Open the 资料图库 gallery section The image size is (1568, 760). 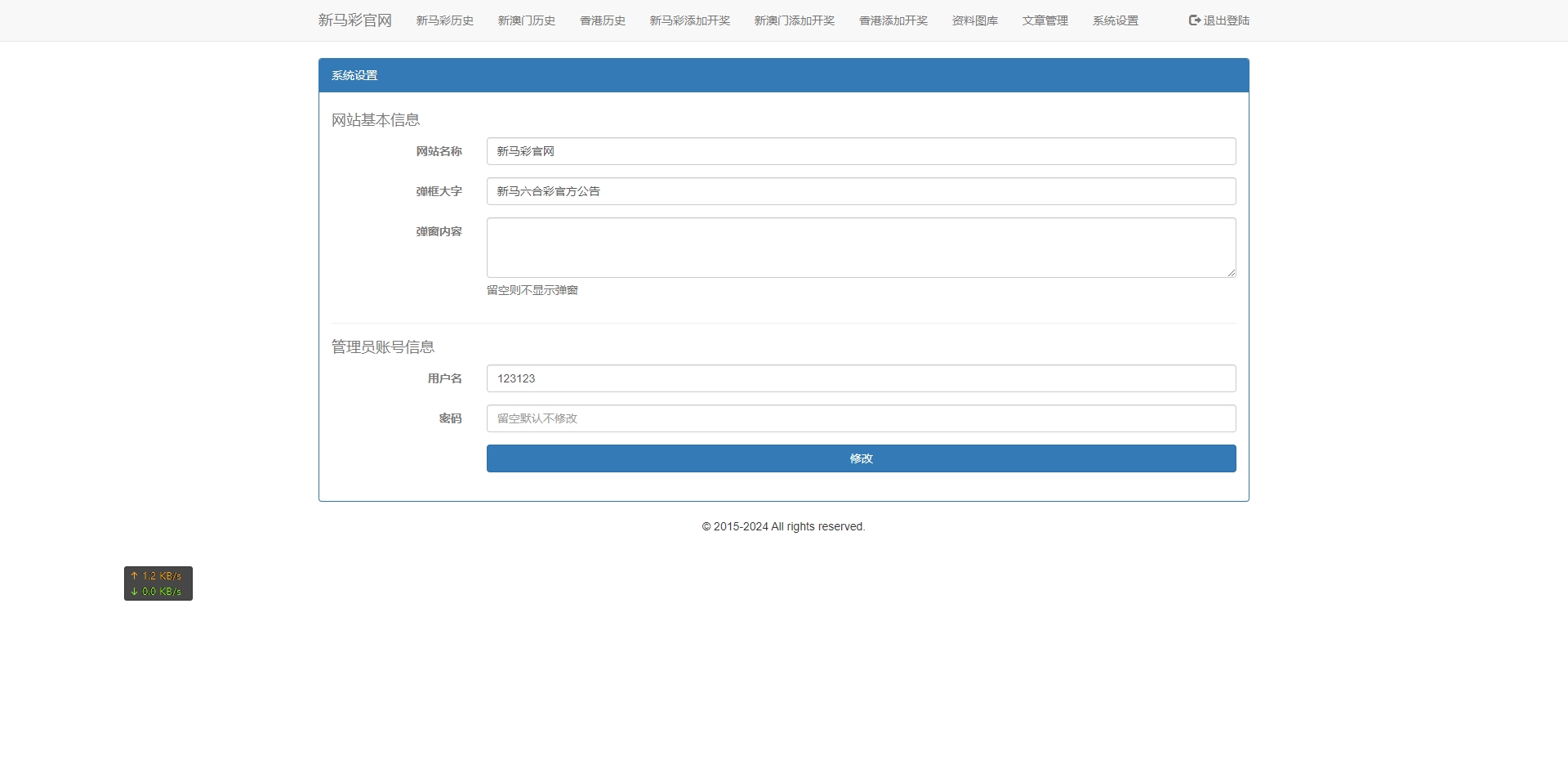pyautogui.click(x=973, y=20)
